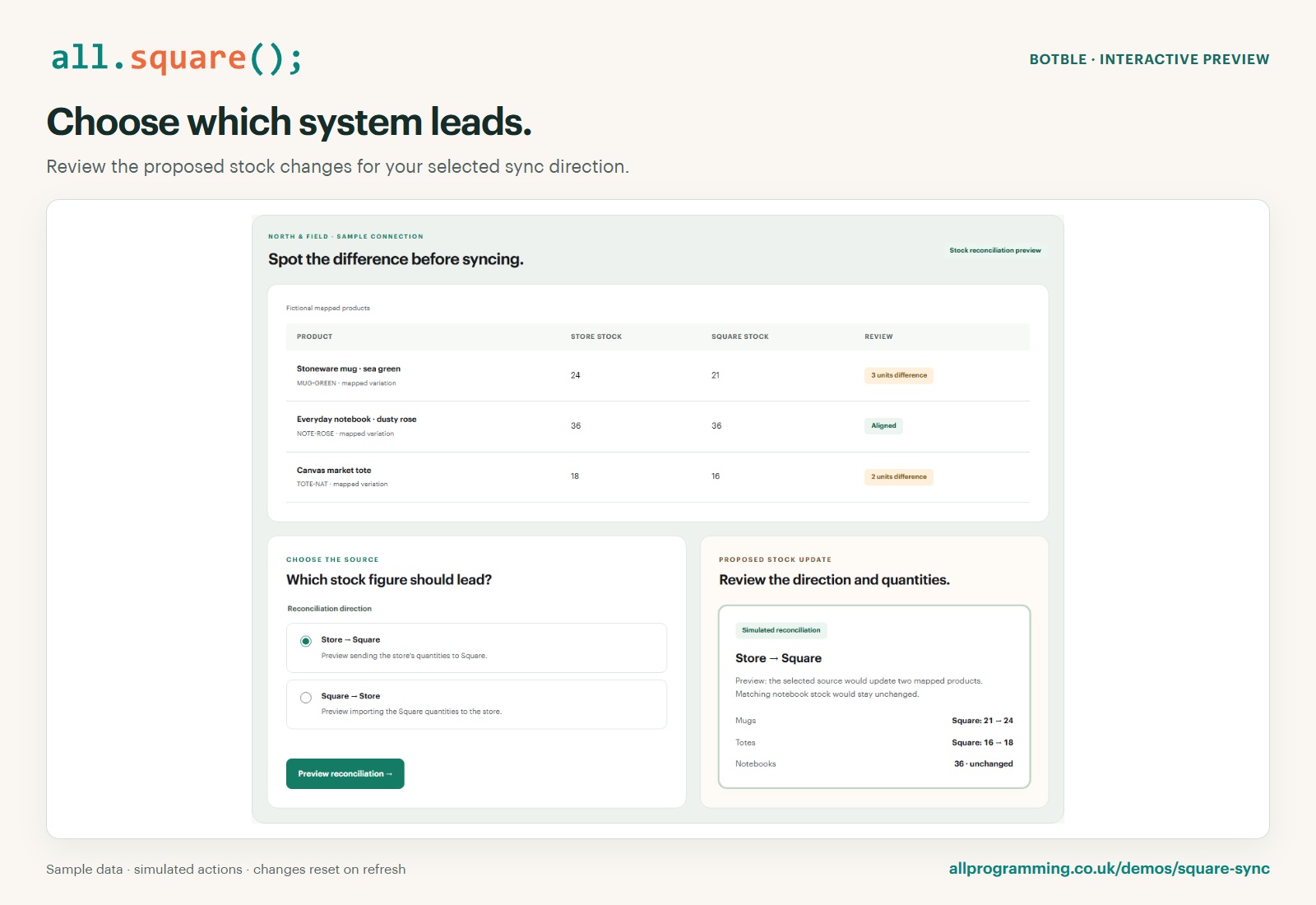This screenshot has width=1316, height=905.
Task: Click the 'BOTBLE · INTERACTIVE PREVIEW' header text
Action: click(1149, 59)
